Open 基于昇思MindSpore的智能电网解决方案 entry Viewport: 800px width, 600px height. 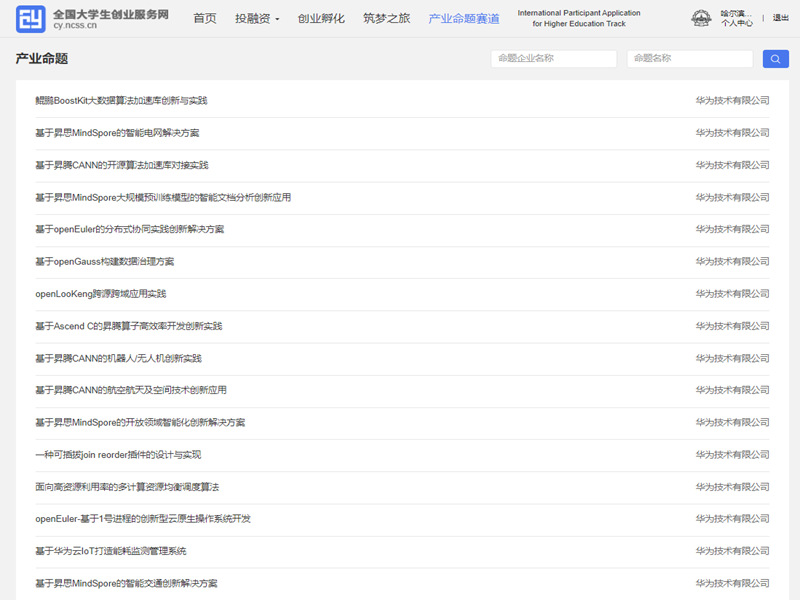[x=117, y=133]
